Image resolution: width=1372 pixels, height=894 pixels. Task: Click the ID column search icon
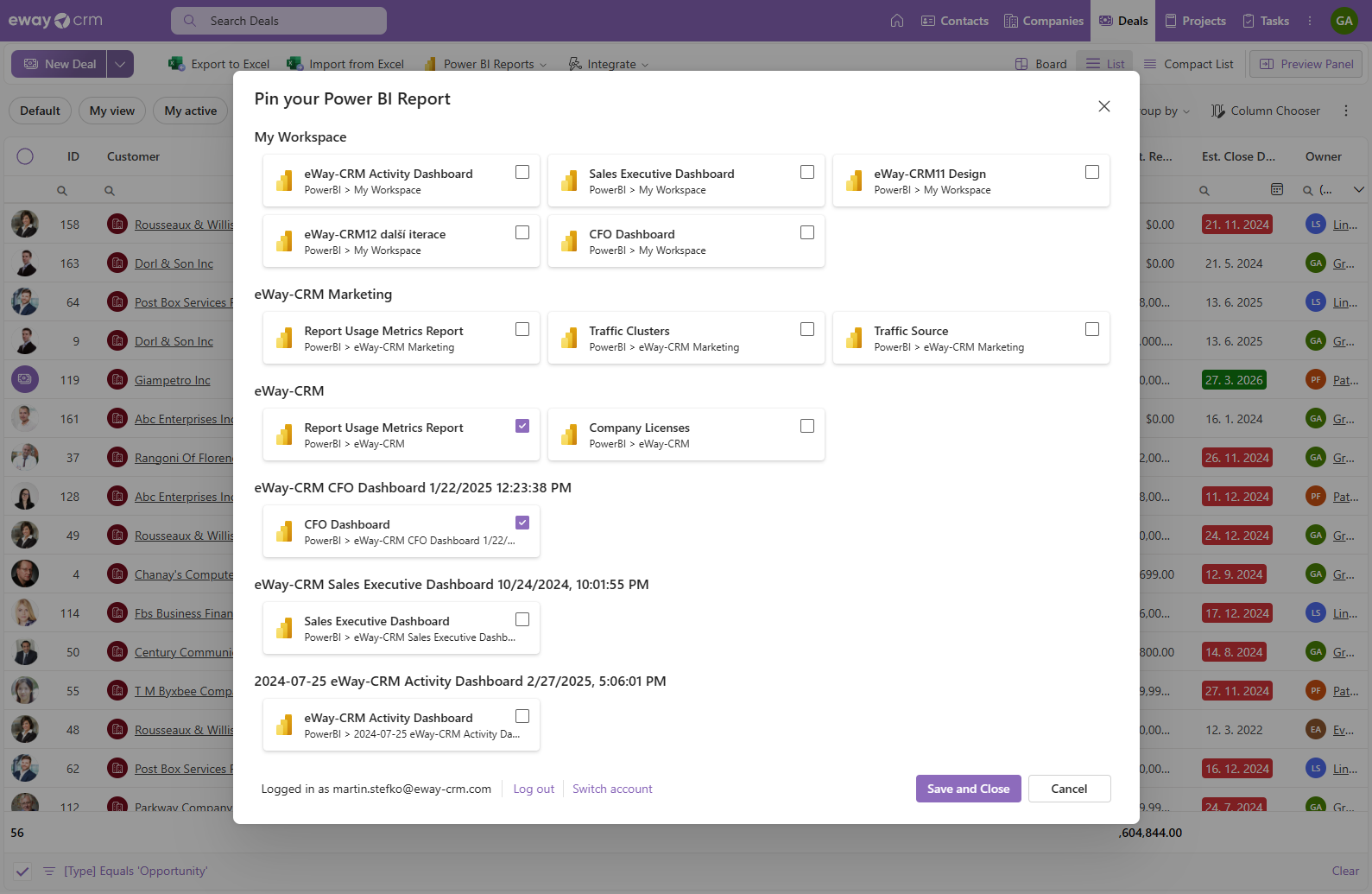pos(62,191)
